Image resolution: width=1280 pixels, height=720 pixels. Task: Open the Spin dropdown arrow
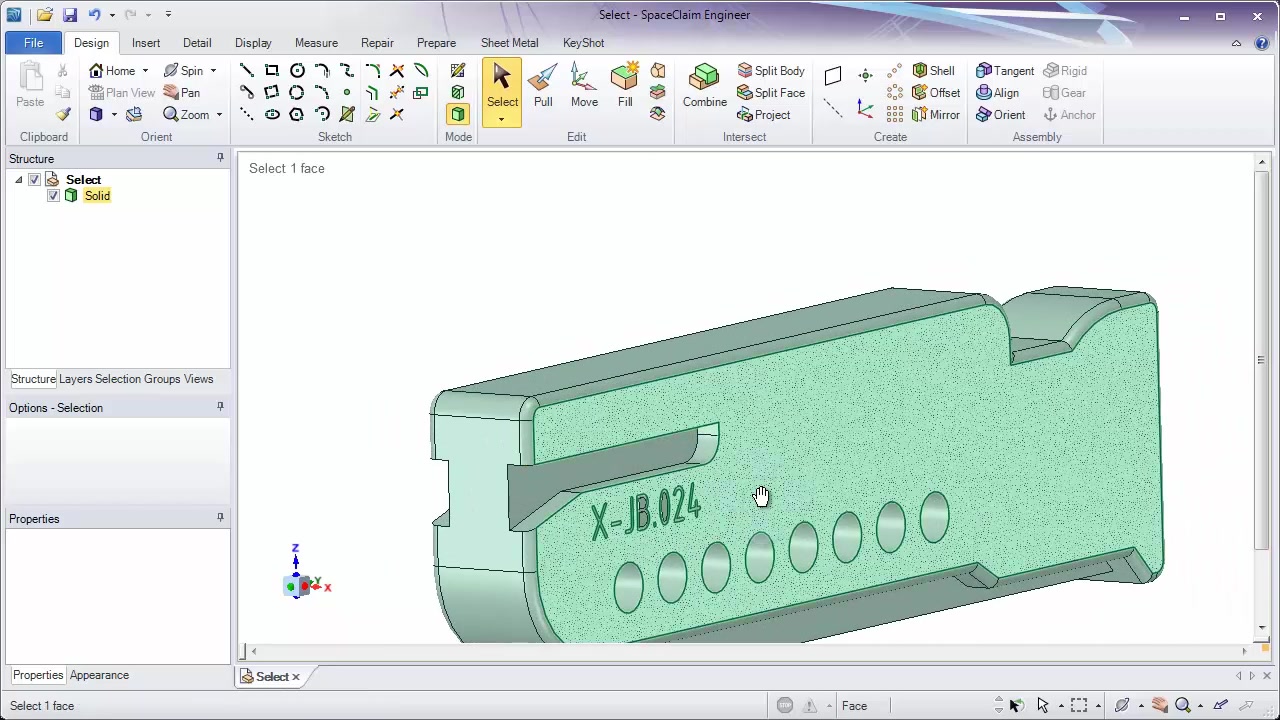(213, 71)
